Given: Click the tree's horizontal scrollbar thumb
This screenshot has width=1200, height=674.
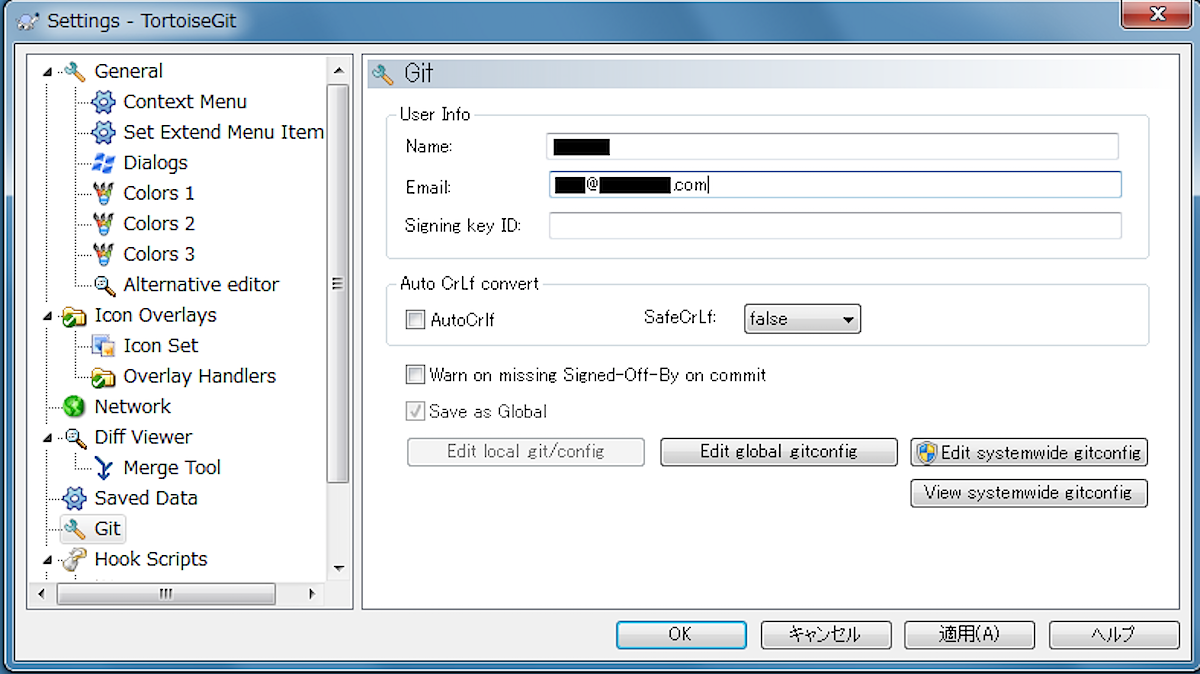Looking at the screenshot, I should coord(166,593).
